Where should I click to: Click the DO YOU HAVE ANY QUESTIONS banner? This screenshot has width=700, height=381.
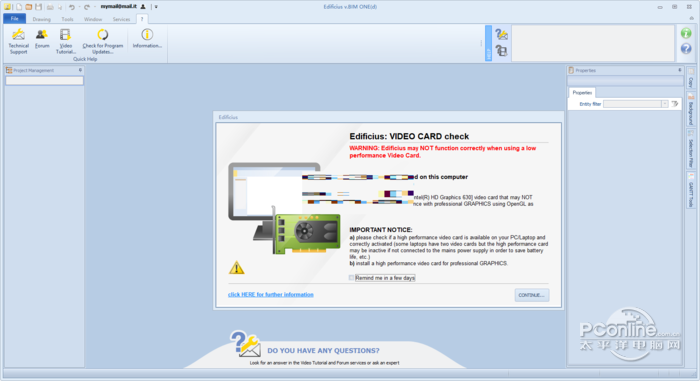(323, 351)
